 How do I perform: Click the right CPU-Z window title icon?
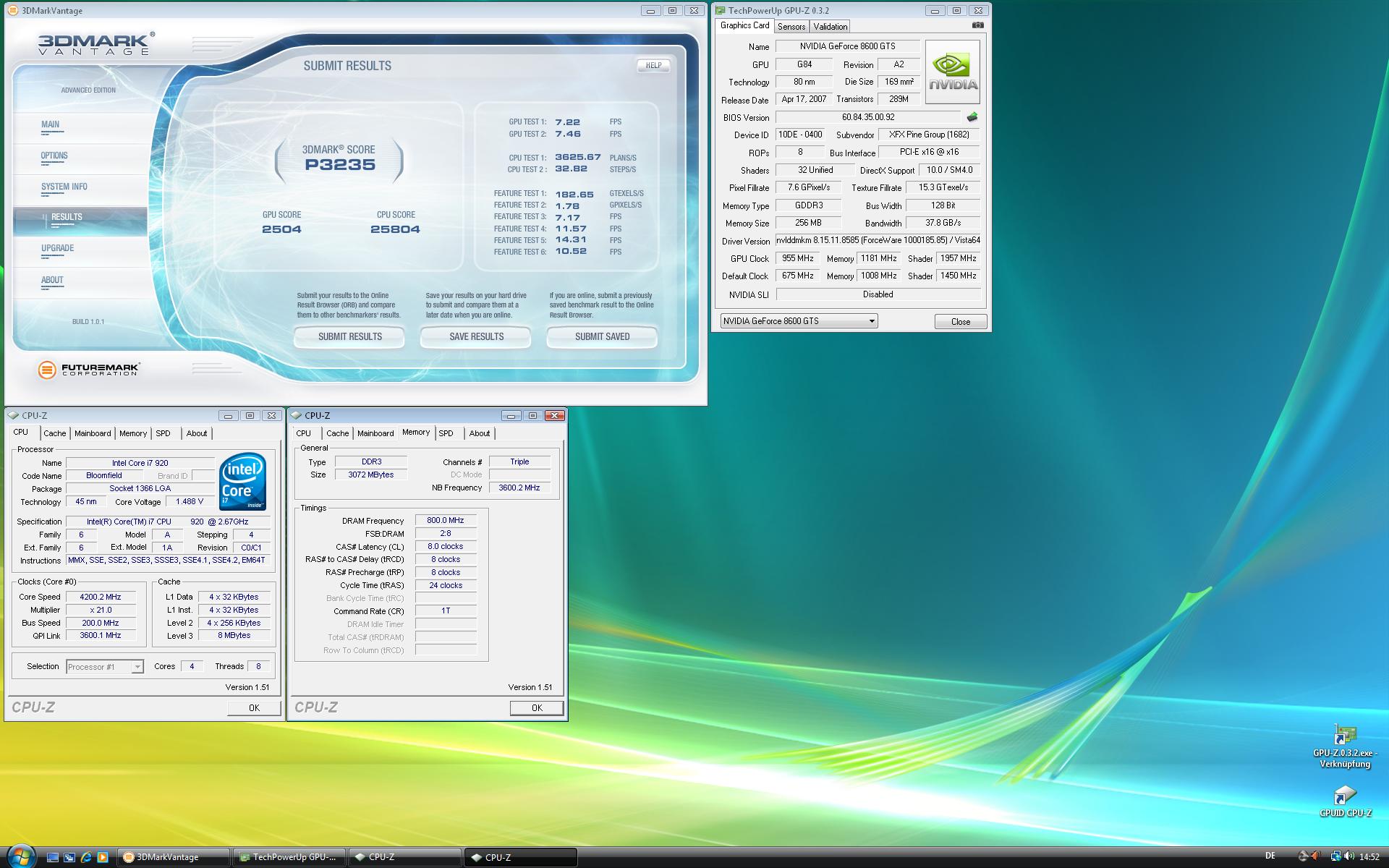(296, 415)
